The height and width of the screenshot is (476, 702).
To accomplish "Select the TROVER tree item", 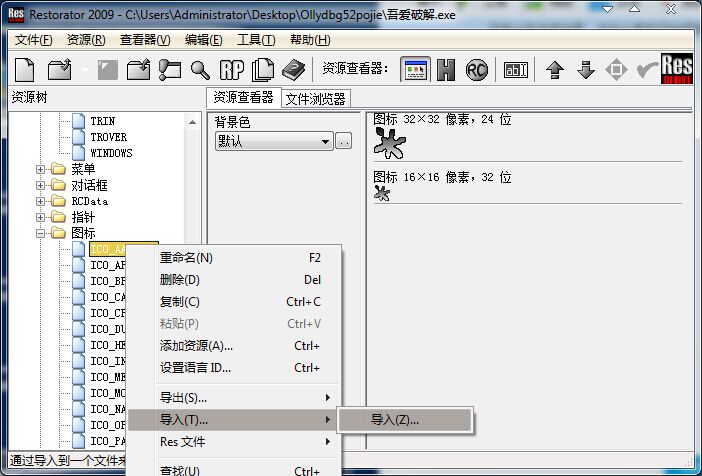I will [109, 137].
